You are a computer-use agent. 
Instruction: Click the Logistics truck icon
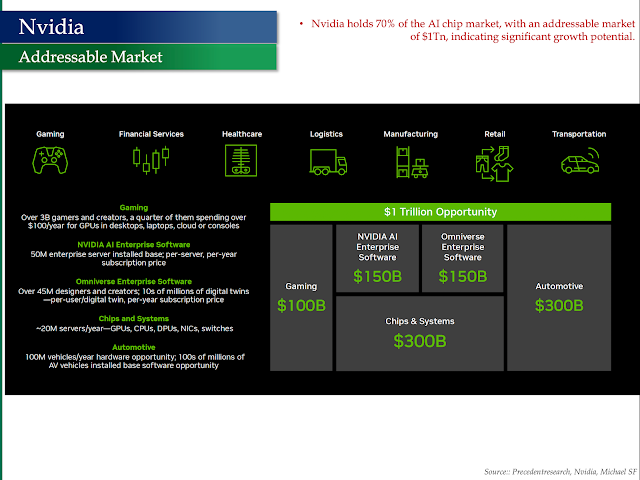[328, 162]
